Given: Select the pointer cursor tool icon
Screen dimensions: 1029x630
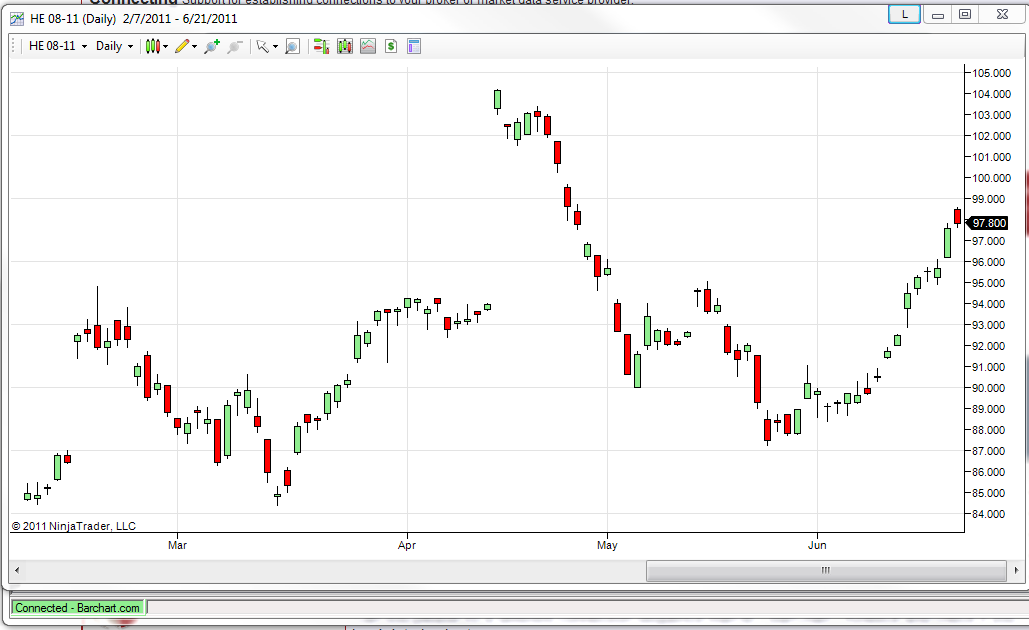Looking at the screenshot, I should (x=262, y=46).
